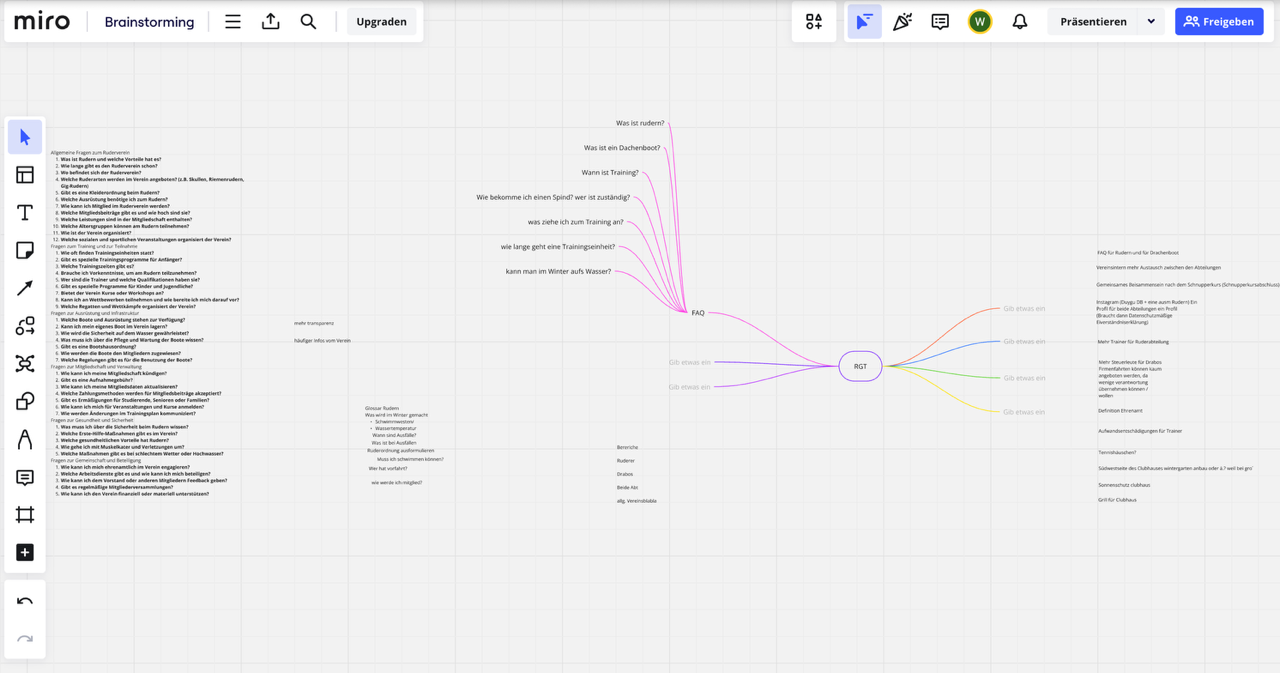Open more tools plus button
1280x673 pixels.
[25, 553]
